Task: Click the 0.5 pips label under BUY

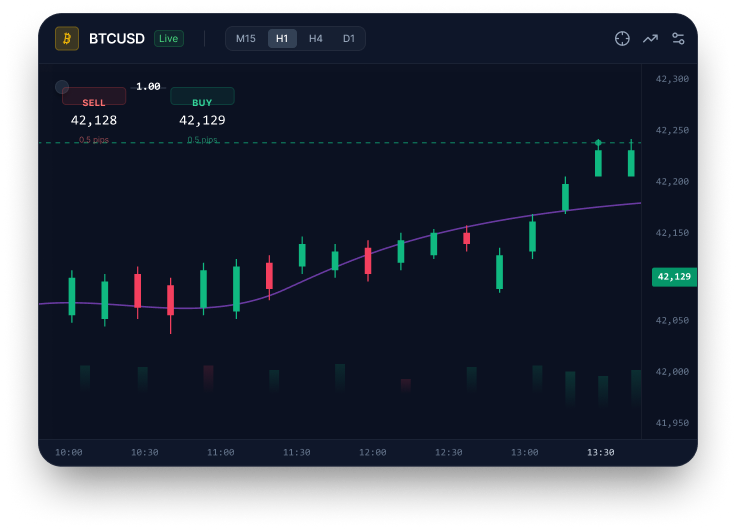Action: pyautogui.click(x=202, y=140)
